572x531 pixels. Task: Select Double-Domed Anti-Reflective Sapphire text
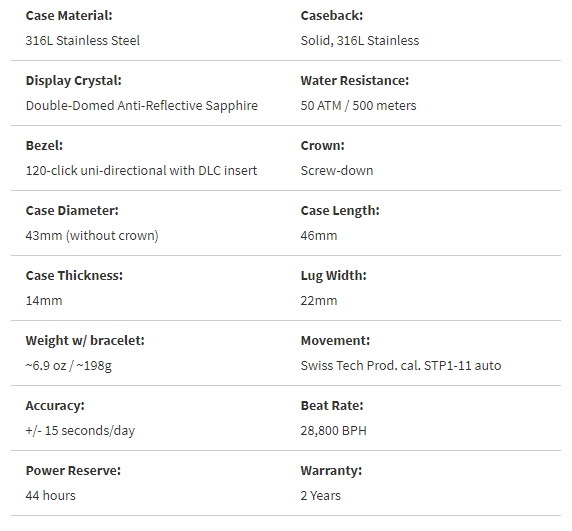point(142,105)
